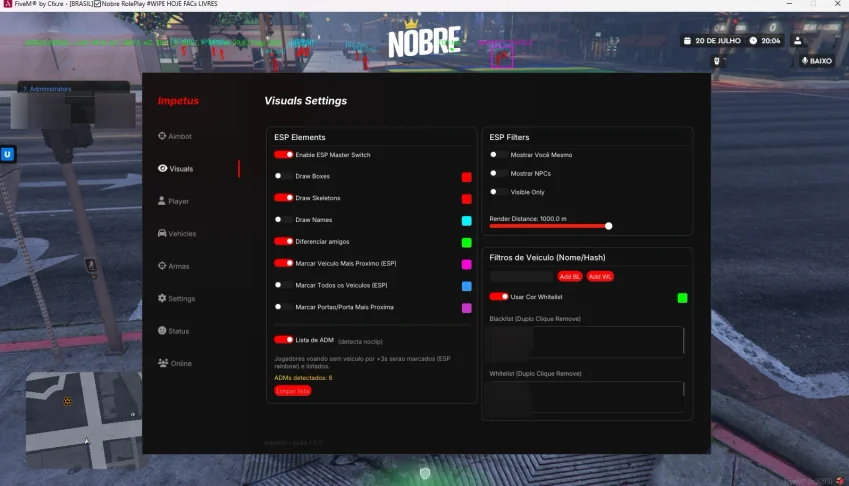This screenshot has height=486, width=849.
Task: Open the red color swatch for Draw Boxes
Action: tap(466, 177)
